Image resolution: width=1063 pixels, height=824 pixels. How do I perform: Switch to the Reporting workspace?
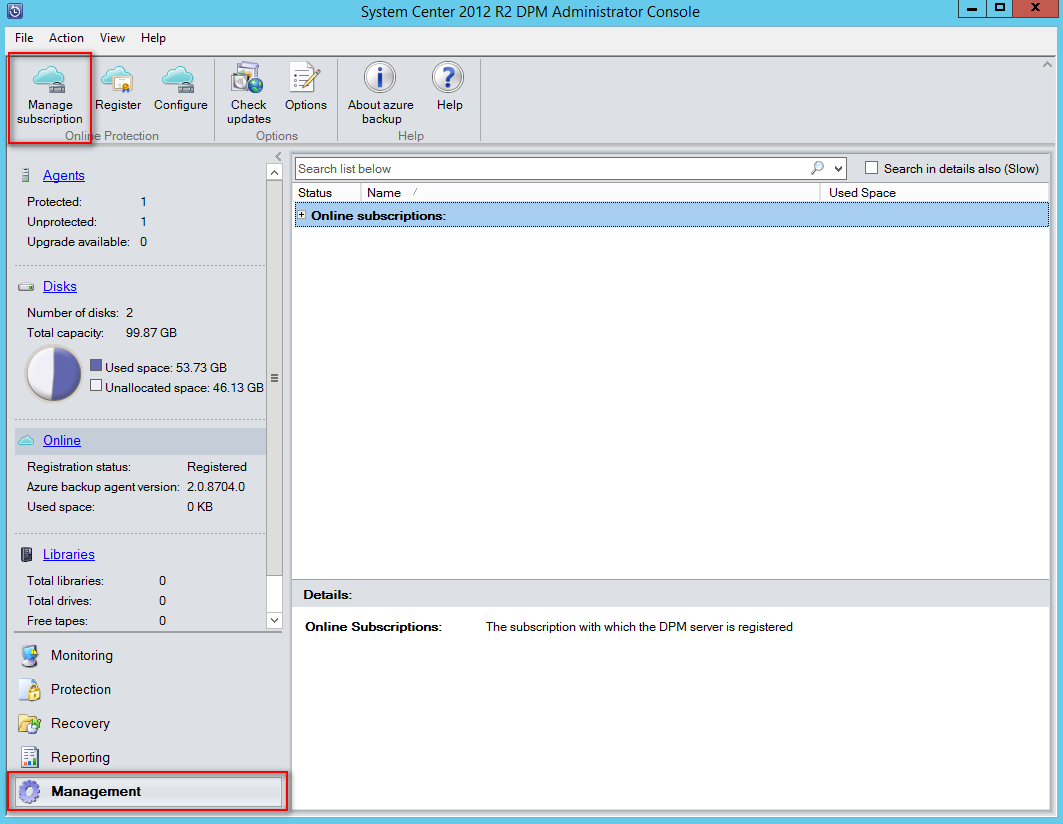pos(148,758)
